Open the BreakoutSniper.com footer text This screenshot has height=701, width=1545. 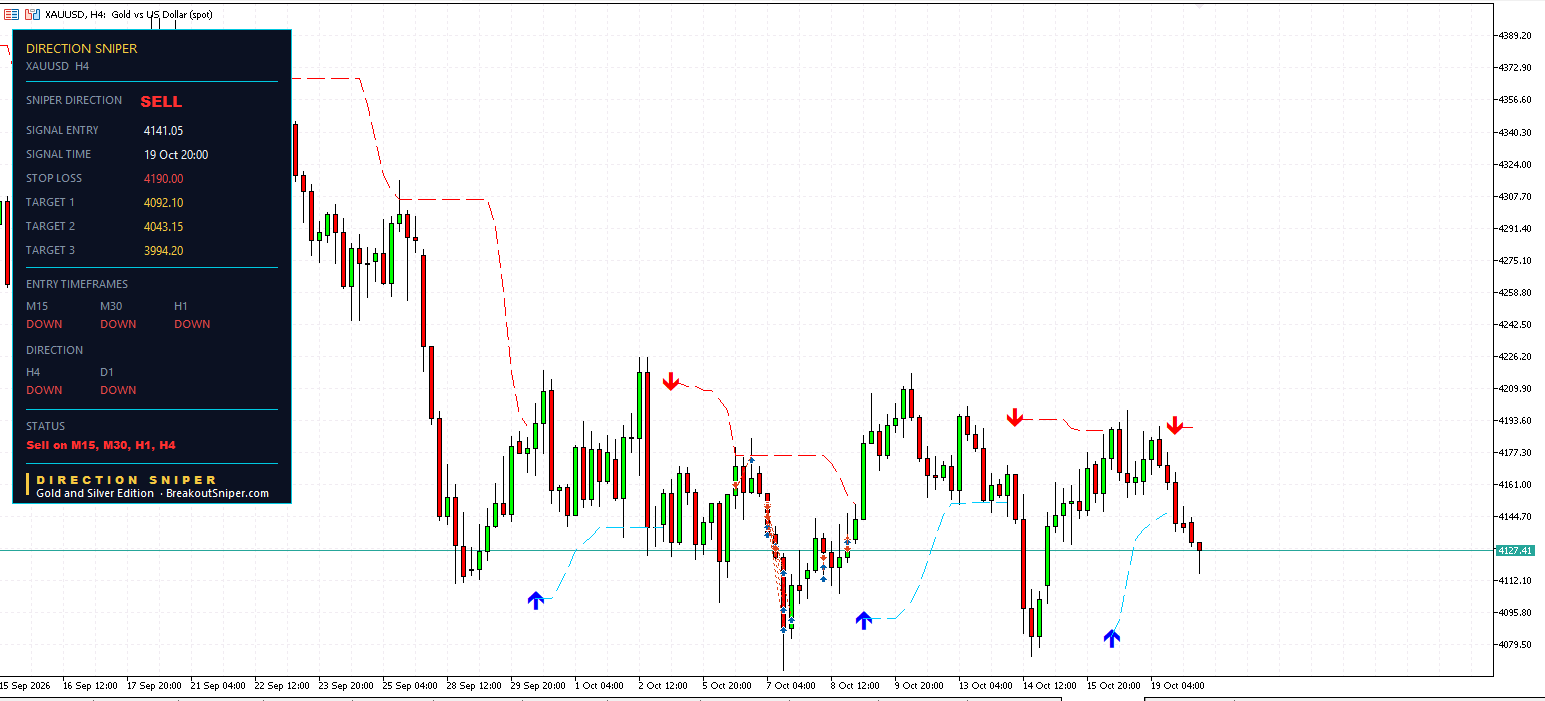pyautogui.click(x=217, y=493)
